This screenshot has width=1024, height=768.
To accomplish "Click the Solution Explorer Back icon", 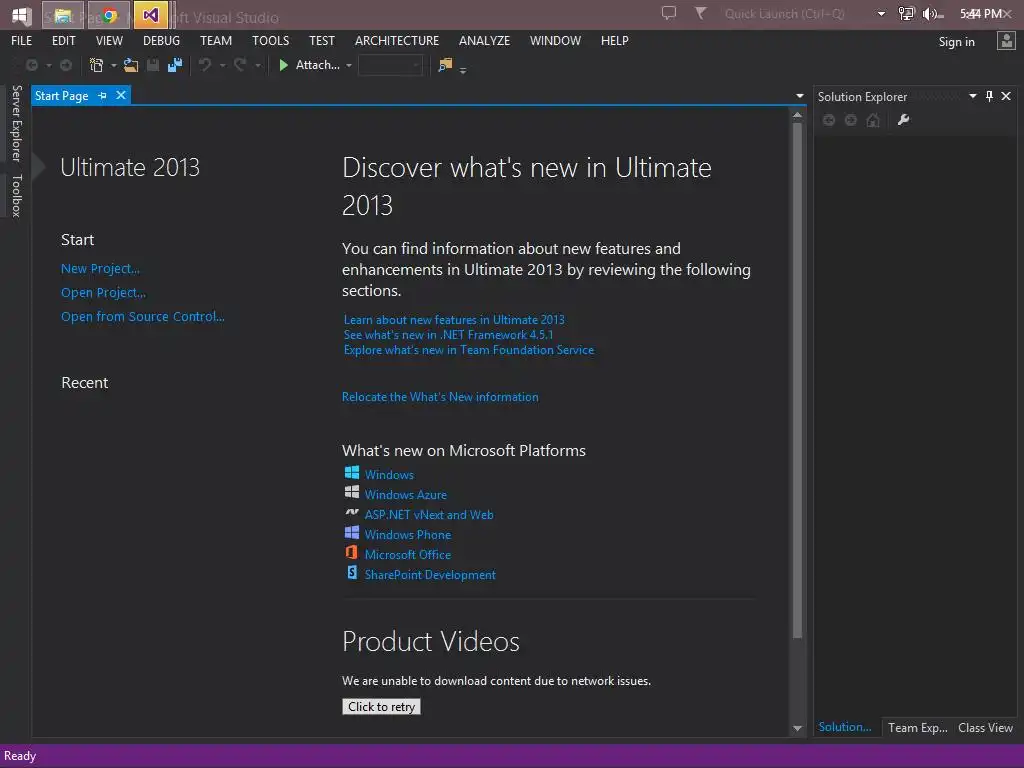I will pyautogui.click(x=829, y=120).
